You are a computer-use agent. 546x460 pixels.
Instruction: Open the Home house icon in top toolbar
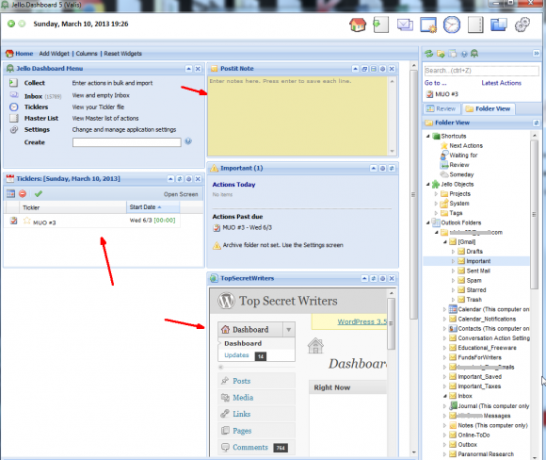point(358,25)
